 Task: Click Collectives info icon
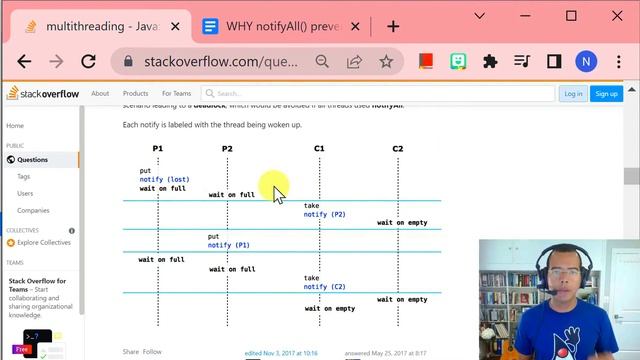click(x=72, y=231)
